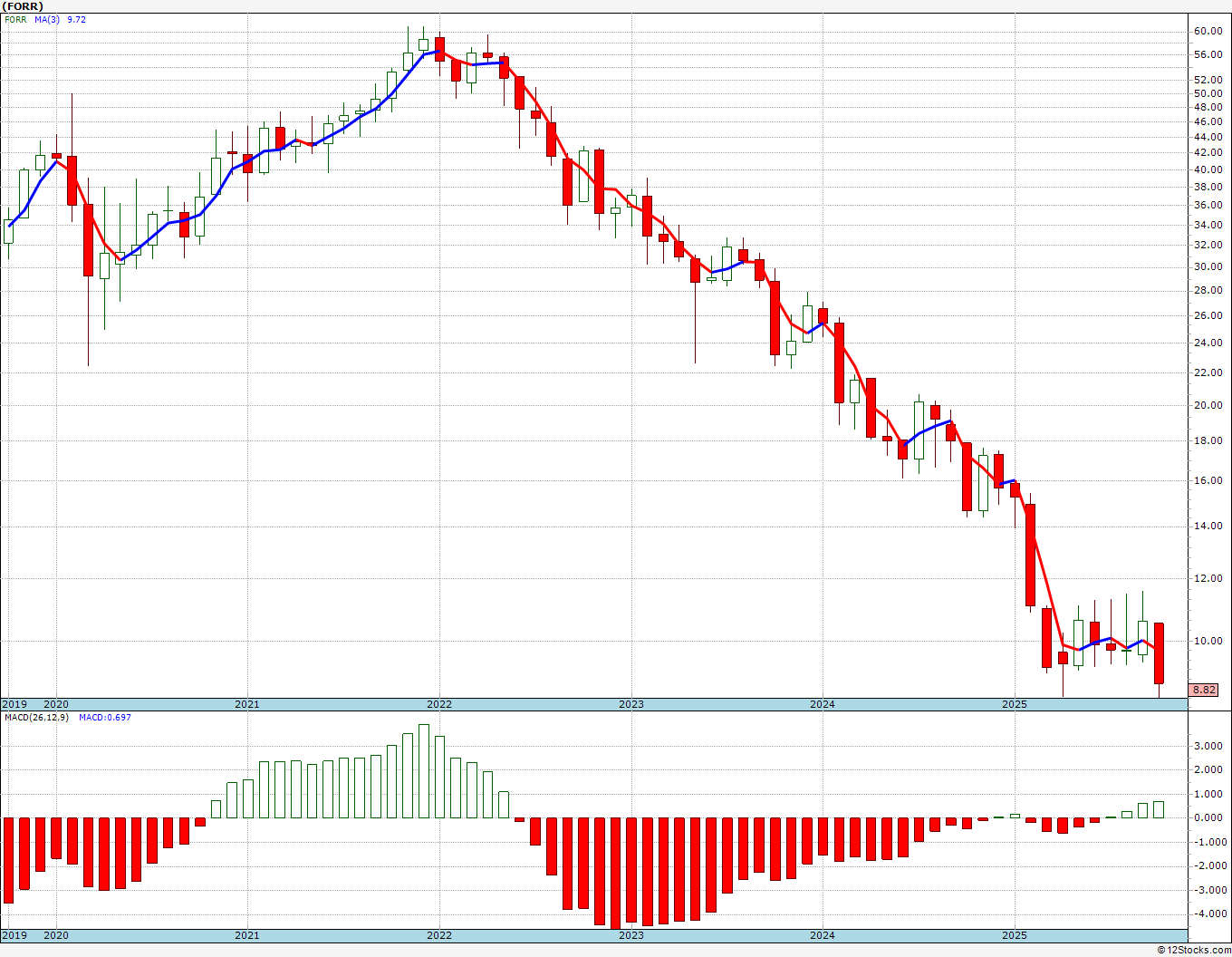The image size is (1232, 957).
Task: Click "2019" on the MACD panel time axis
Action: point(14,935)
